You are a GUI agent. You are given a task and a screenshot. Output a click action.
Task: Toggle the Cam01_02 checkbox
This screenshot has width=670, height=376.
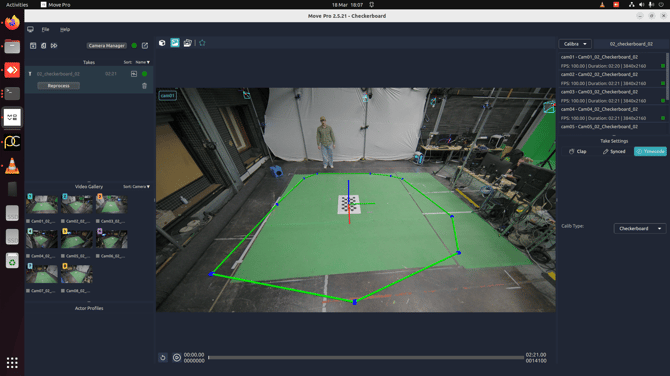[x=28, y=221]
